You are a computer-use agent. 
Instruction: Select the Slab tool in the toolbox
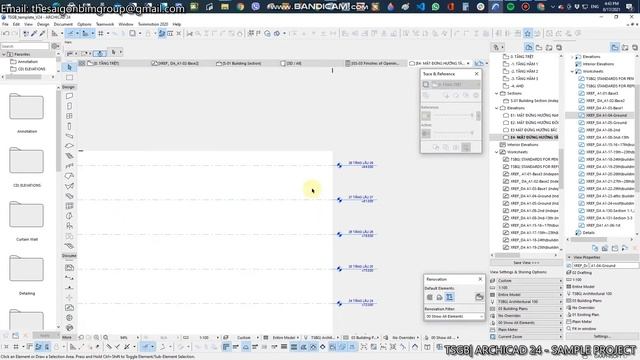tap(69, 146)
